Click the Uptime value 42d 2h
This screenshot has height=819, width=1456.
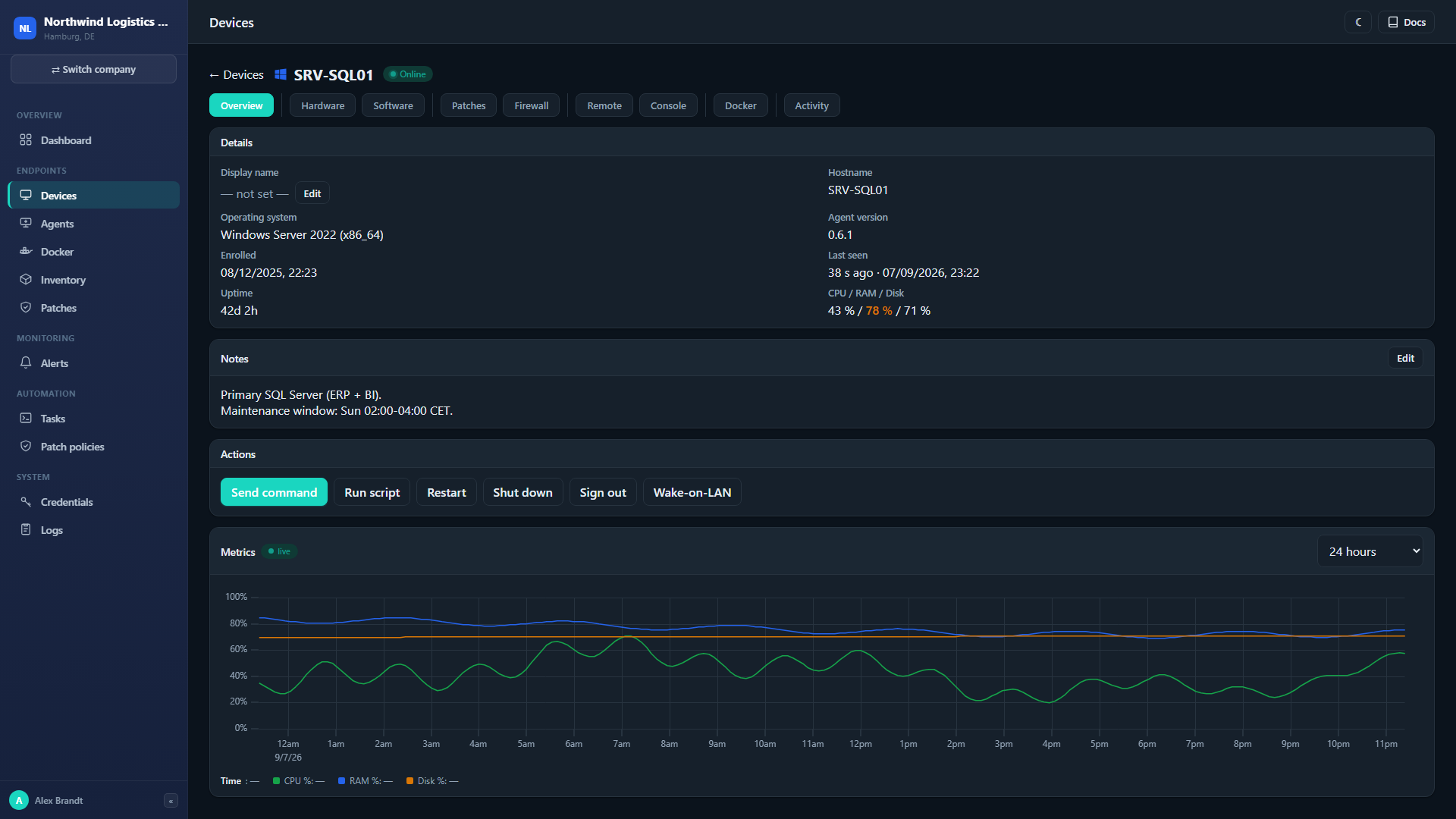239,311
